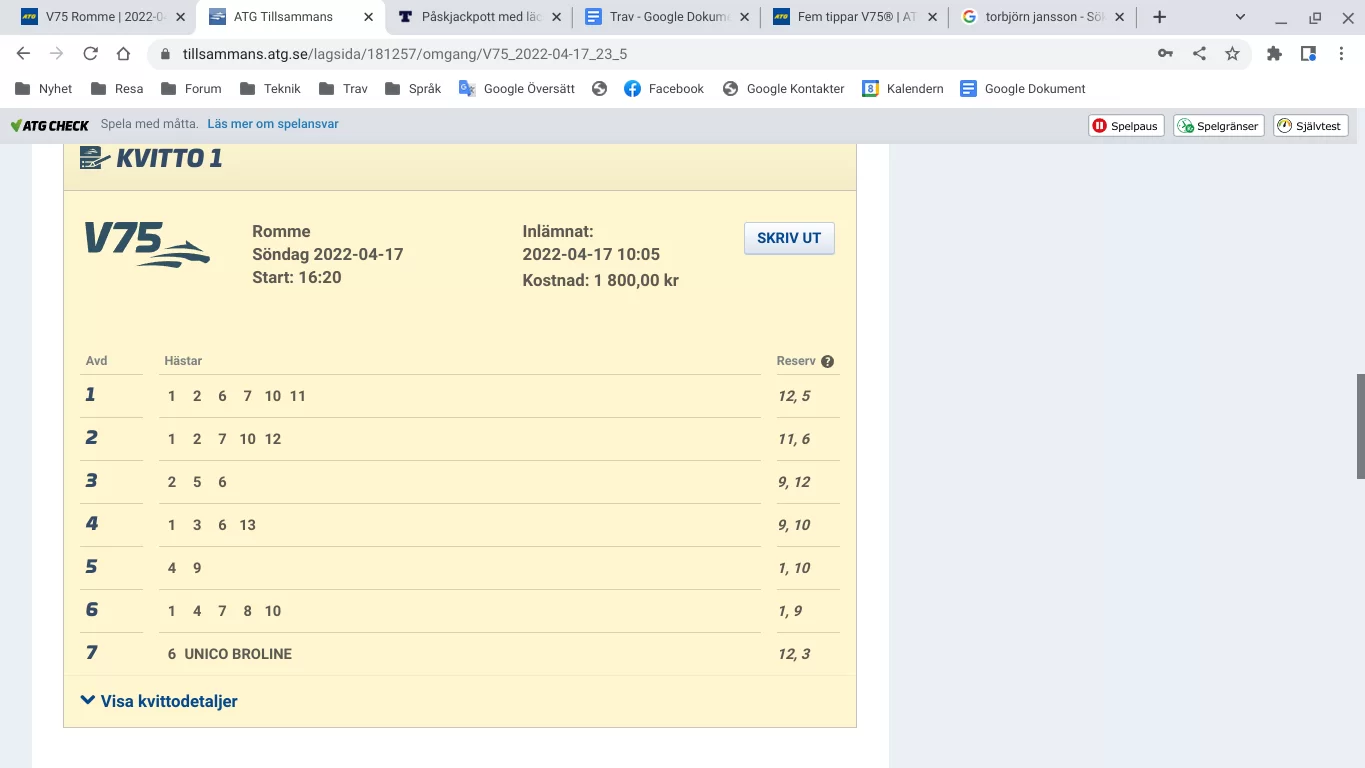
Task: Open the Reserv help question mark
Action: (827, 361)
